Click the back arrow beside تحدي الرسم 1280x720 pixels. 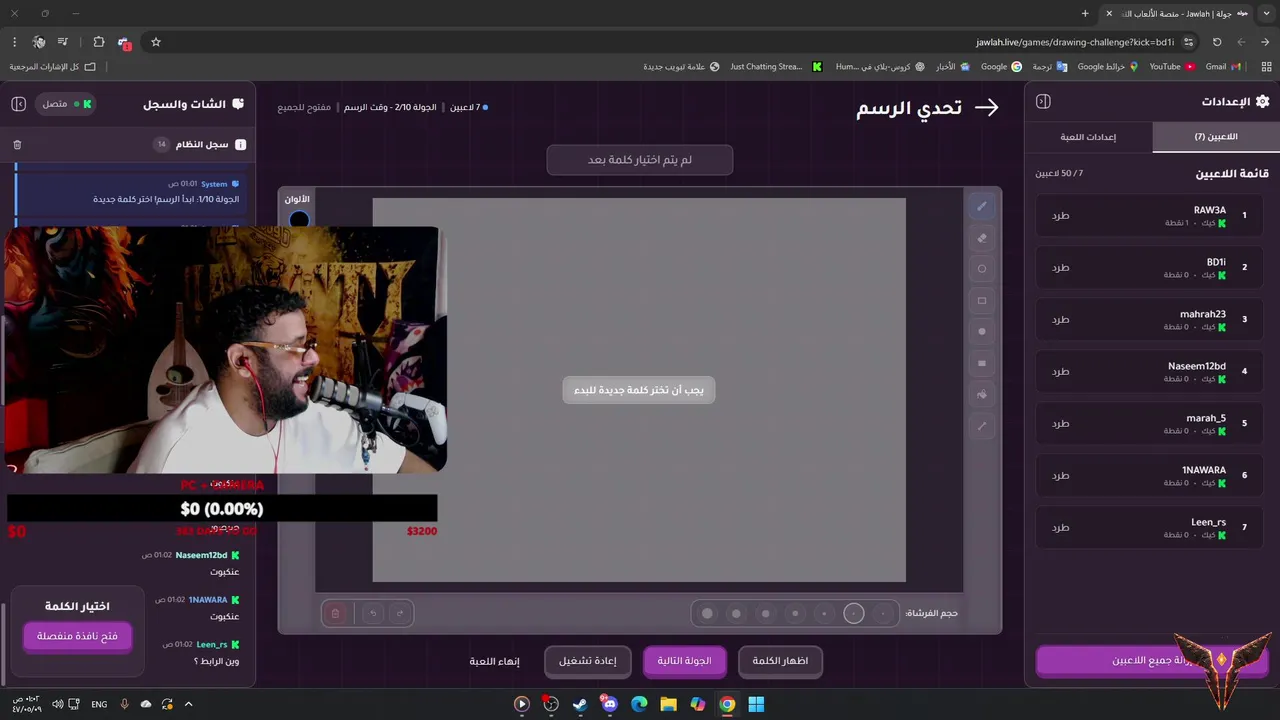(986, 107)
